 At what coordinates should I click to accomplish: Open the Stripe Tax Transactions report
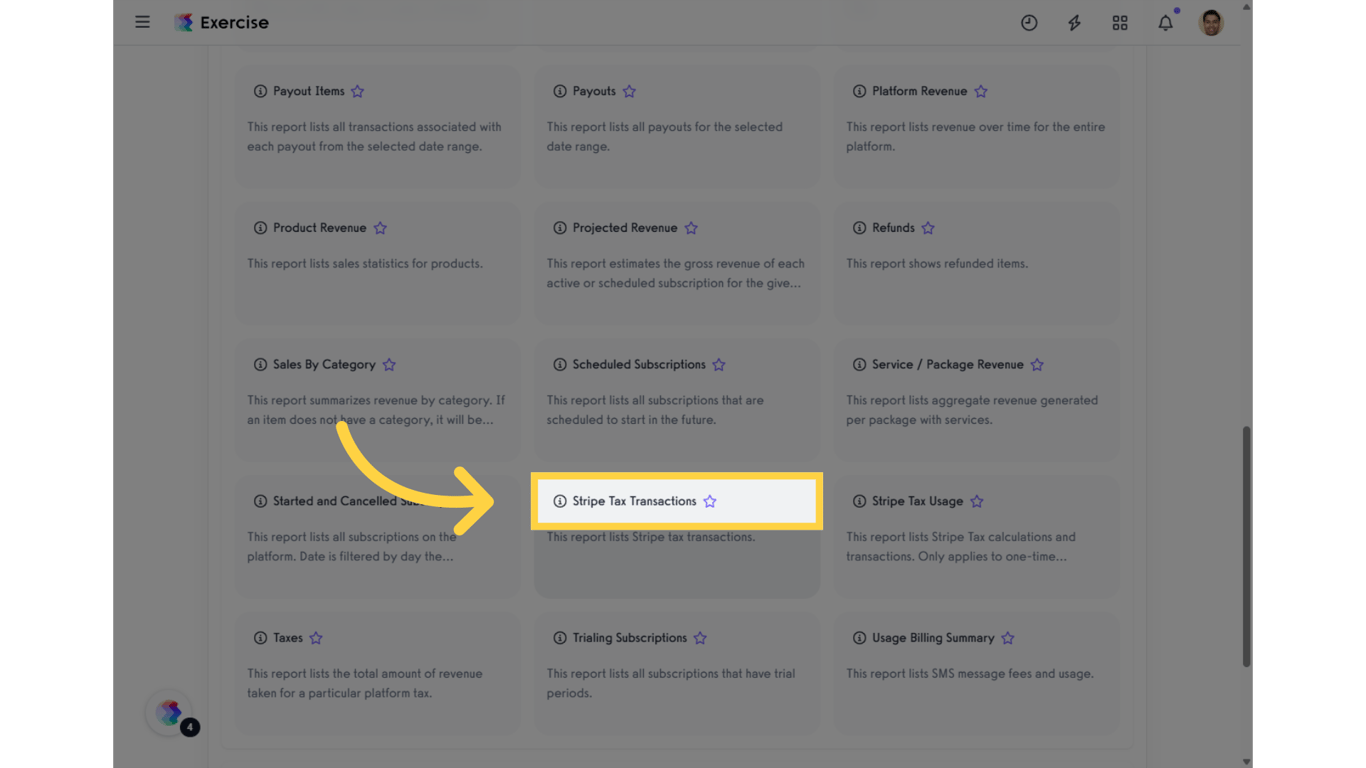pyautogui.click(x=634, y=501)
